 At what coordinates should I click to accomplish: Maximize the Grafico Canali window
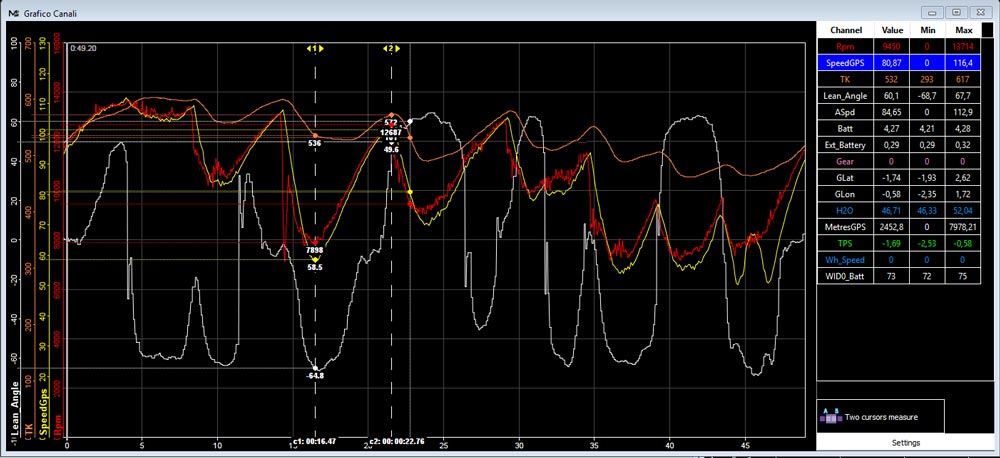coord(956,12)
